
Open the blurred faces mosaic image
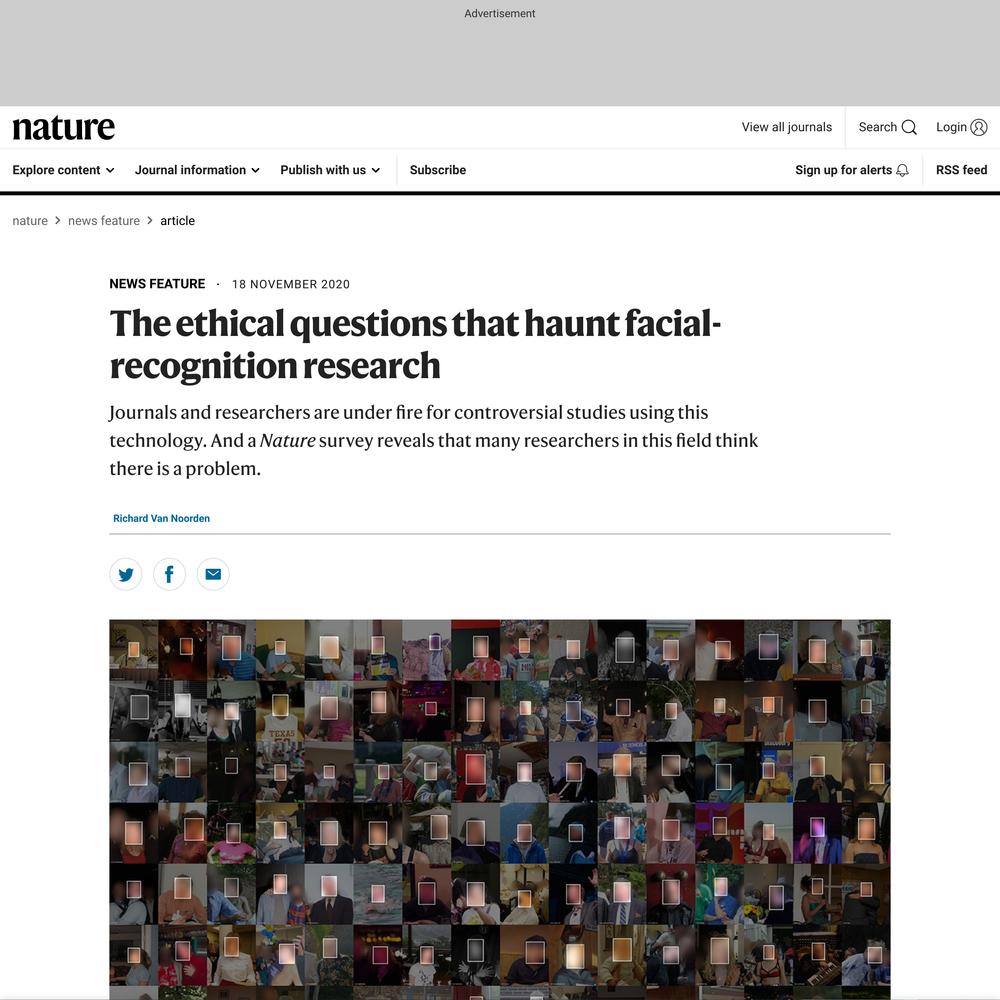pyautogui.click(x=500, y=809)
